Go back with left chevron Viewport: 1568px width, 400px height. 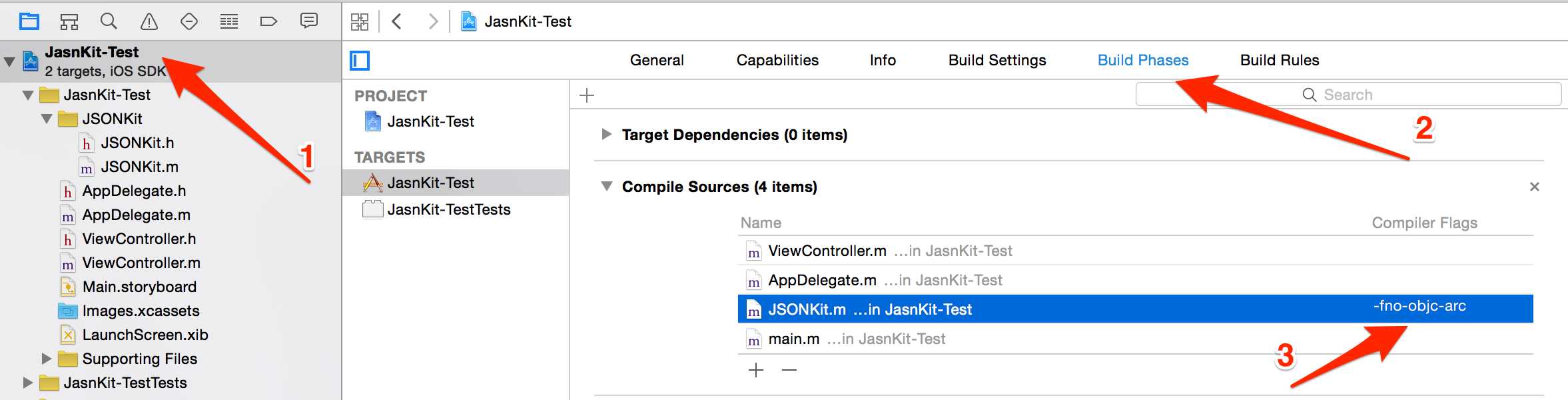tap(397, 21)
